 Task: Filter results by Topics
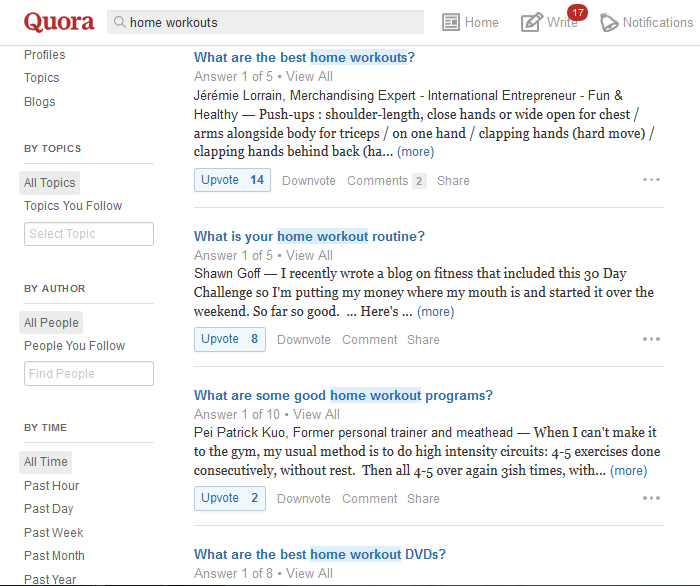(42, 78)
